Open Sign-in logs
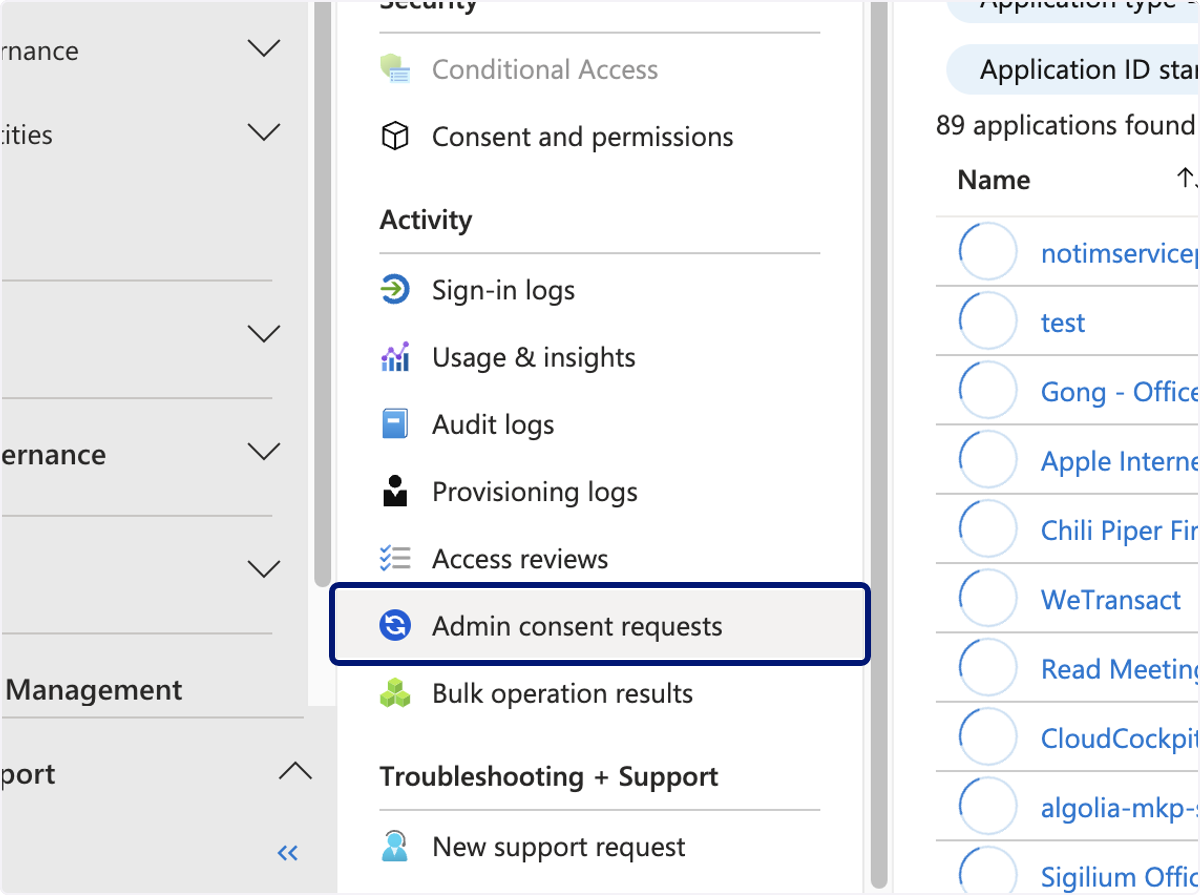The width and height of the screenshot is (1200, 895). coord(503,291)
